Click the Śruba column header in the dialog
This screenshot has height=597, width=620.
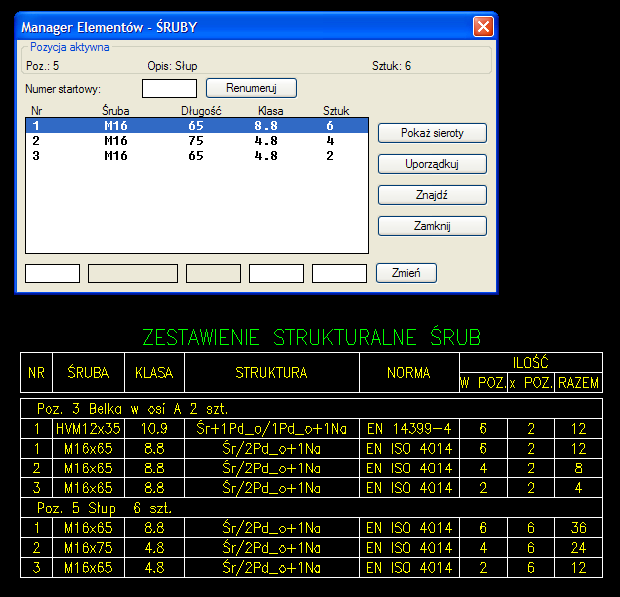(x=115, y=111)
